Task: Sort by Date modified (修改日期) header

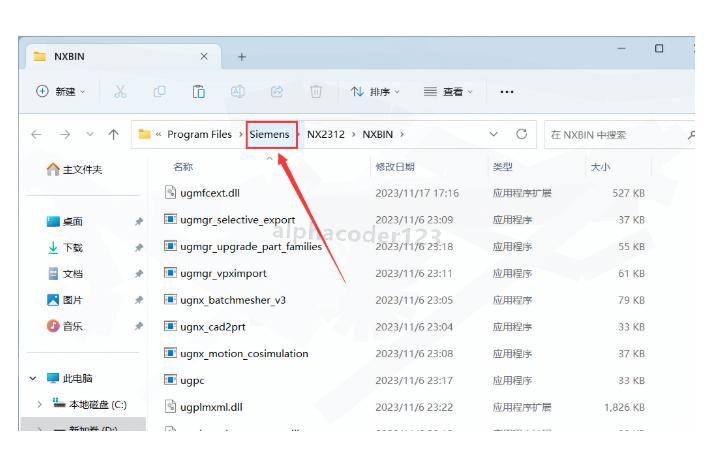Action: [x=395, y=167]
